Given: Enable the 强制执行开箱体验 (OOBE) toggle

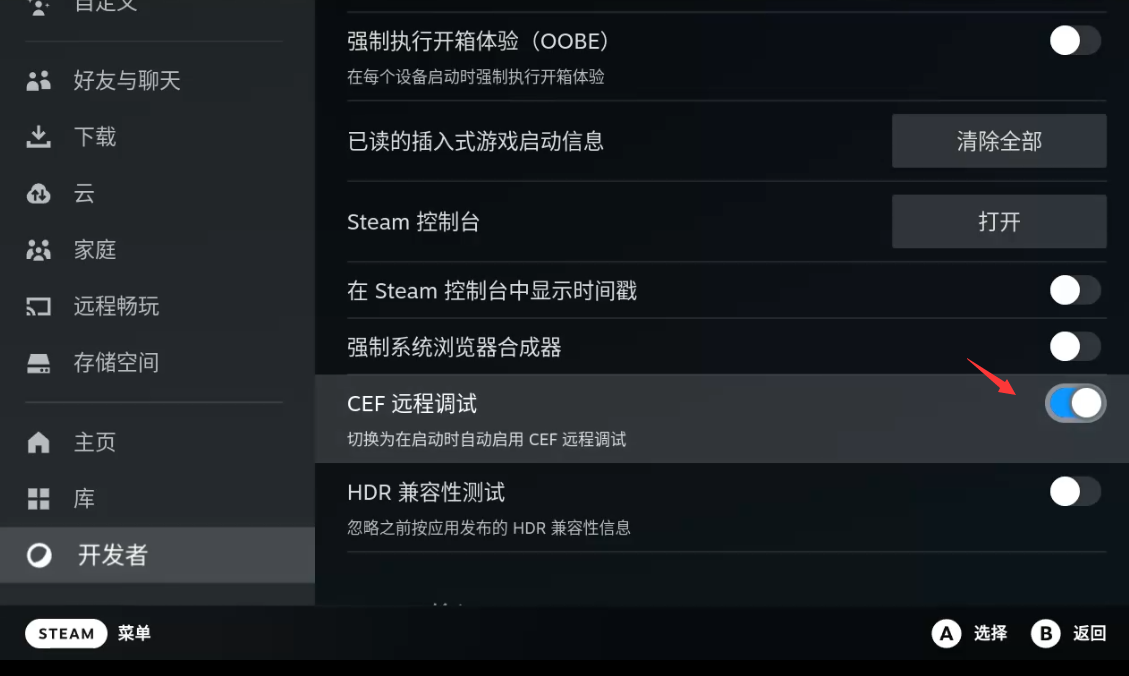Looking at the screenshot, I should tap(1075, 41).
